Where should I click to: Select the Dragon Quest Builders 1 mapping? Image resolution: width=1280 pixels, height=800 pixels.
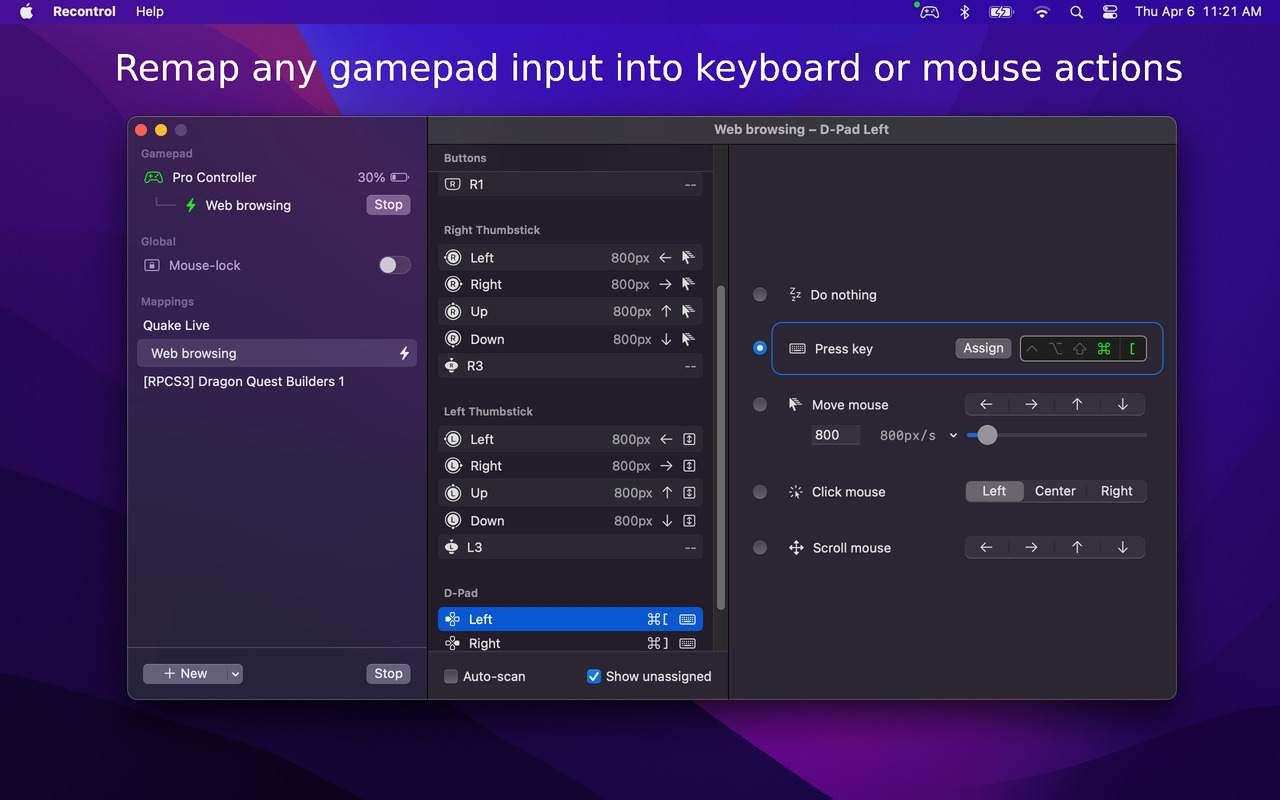click(277, 381)
